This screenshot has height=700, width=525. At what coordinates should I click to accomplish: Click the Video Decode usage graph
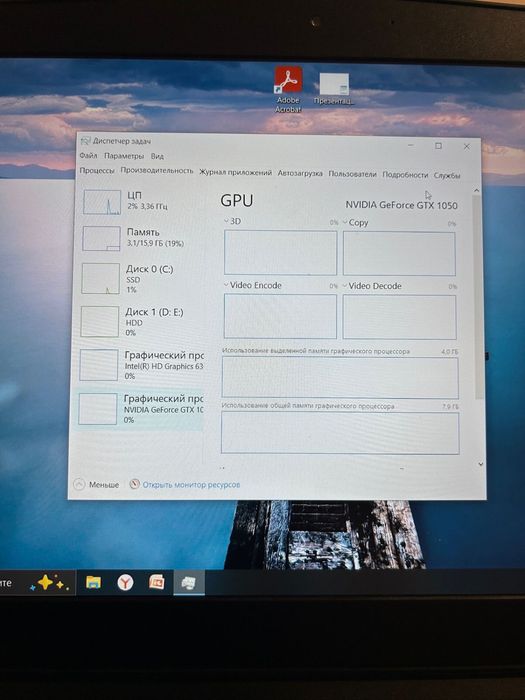(399, 317)
